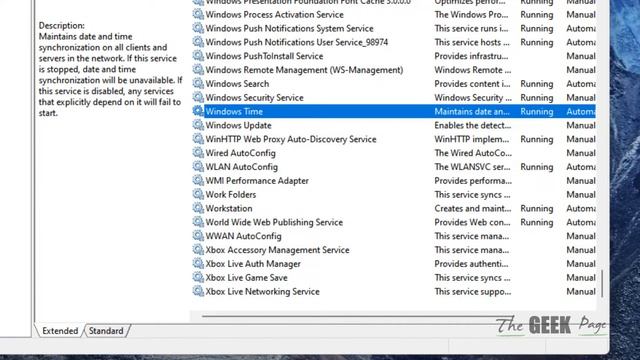The height and width of the screenshot is (360, 640).
Task: Click Running status in the Windows Search row
Action: tap(537, 84)
